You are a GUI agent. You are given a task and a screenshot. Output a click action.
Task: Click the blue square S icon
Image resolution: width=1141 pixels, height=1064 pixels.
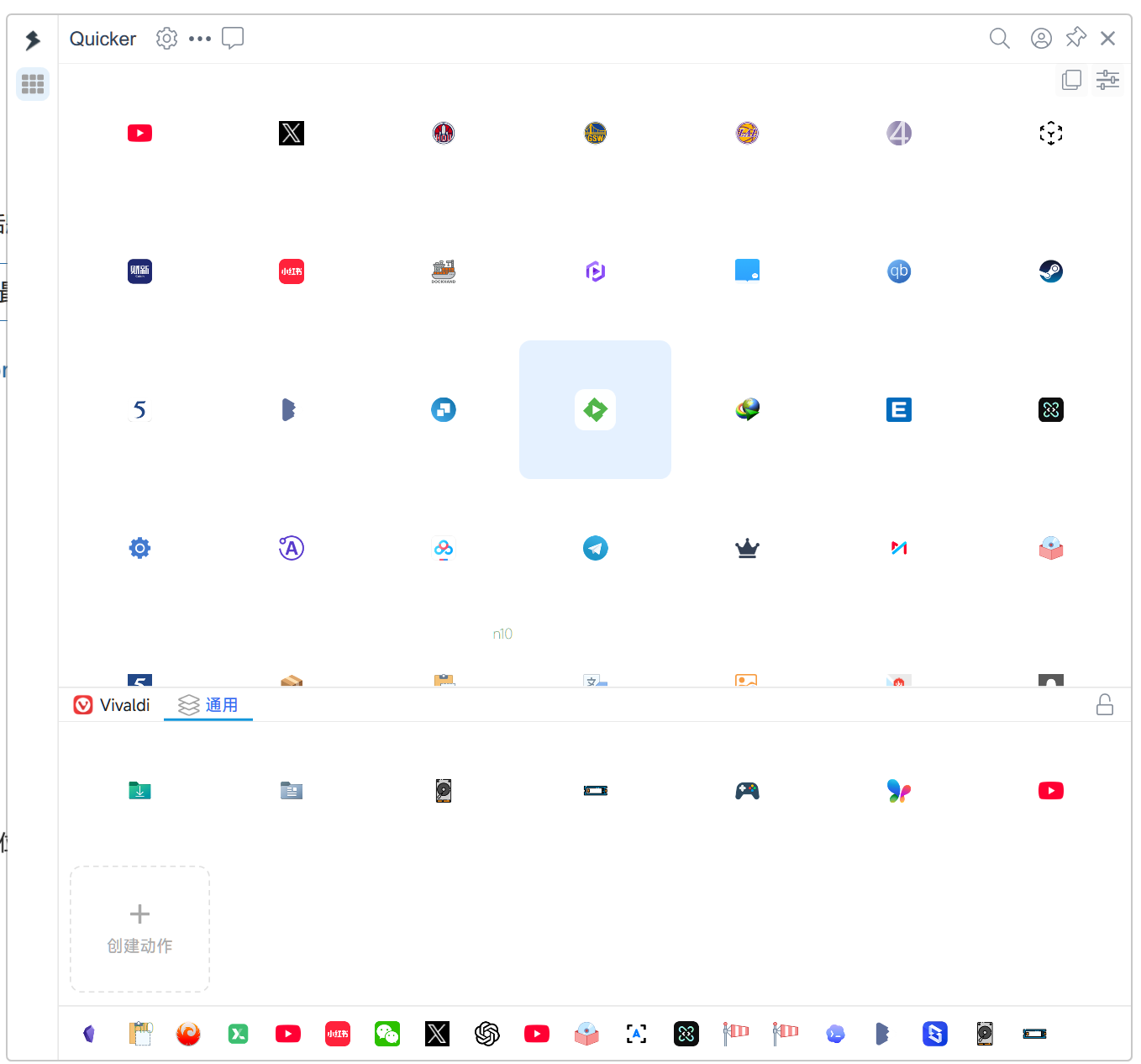tap(934, 1034)
